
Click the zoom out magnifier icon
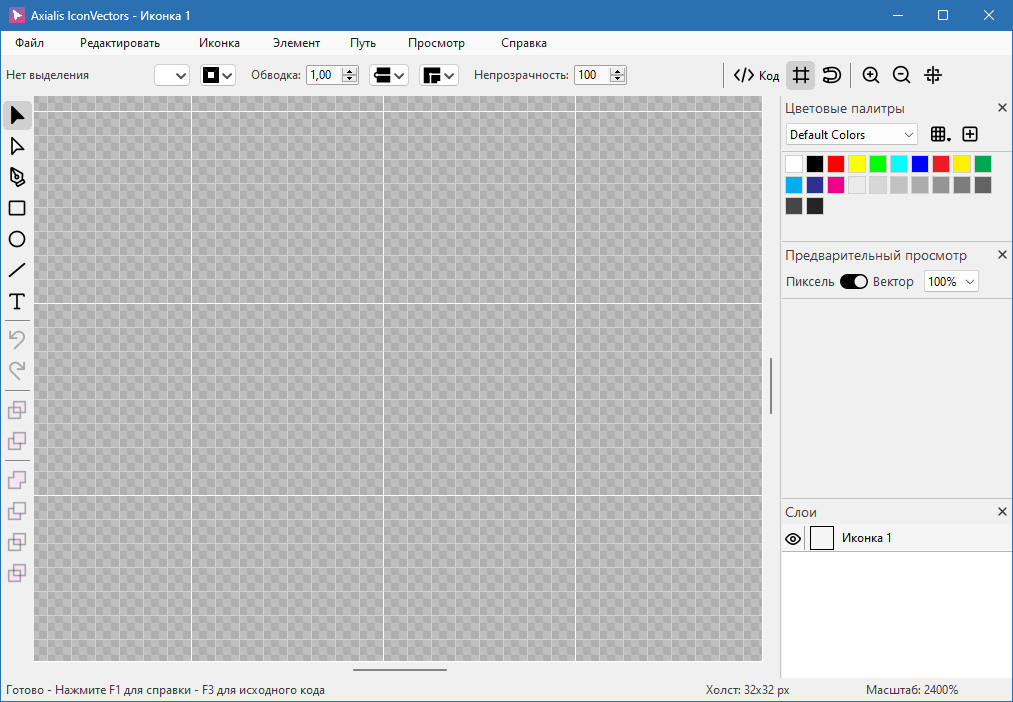pyautogui.click(x=901, y=75)
